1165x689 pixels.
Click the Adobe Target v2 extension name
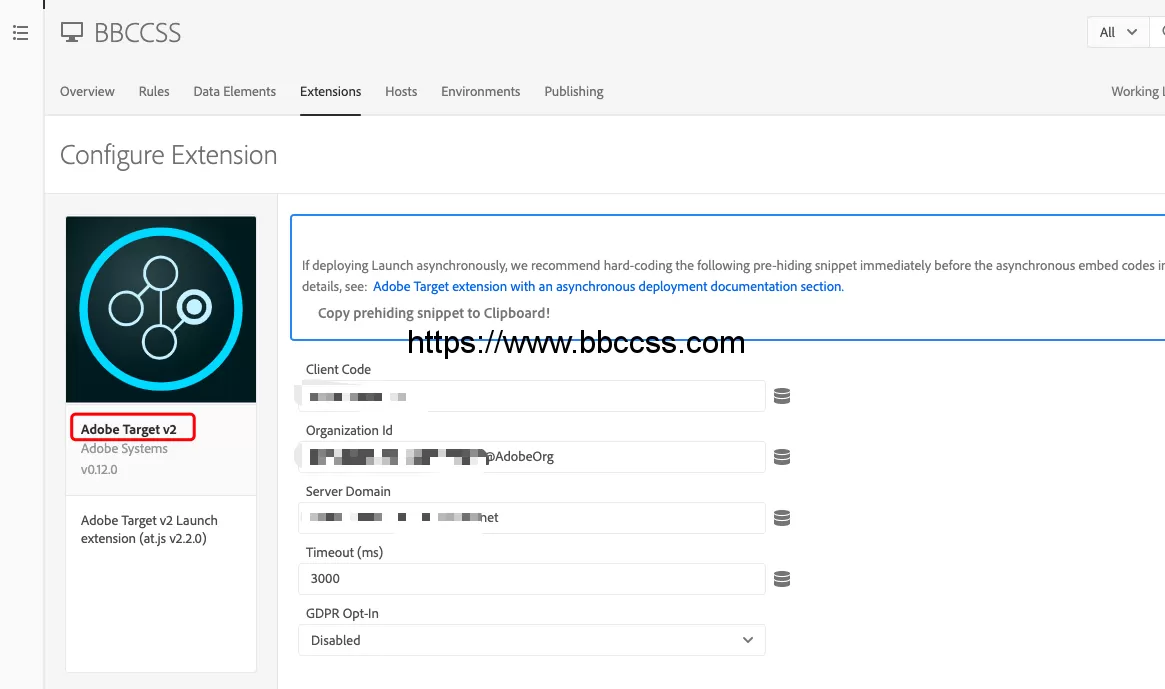tap(129, 430)
